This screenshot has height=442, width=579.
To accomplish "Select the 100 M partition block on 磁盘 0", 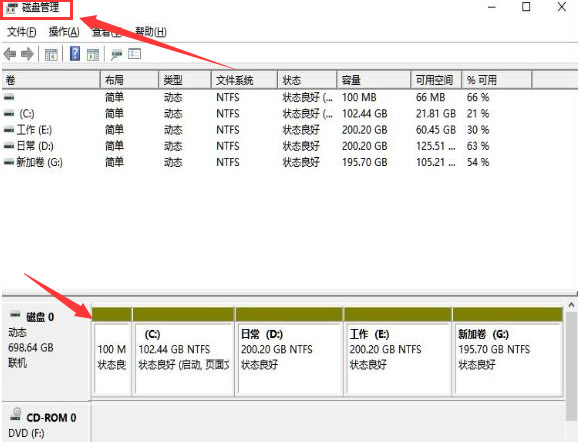I will [x=112, y=352].
